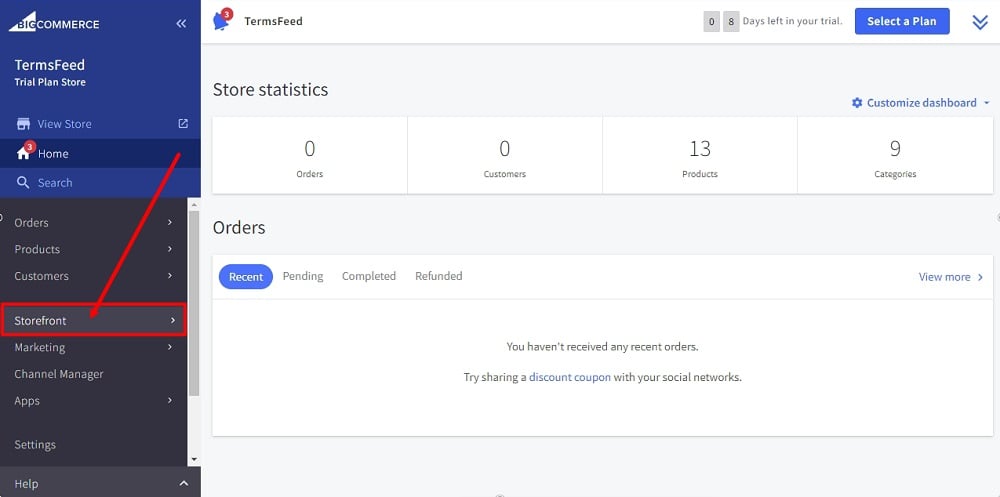
Task: Select the Recent orders tab
Action: tap(246, 276)
